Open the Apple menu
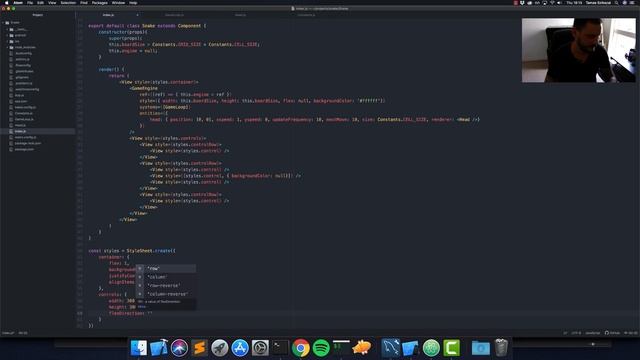 tap(6, 3)
